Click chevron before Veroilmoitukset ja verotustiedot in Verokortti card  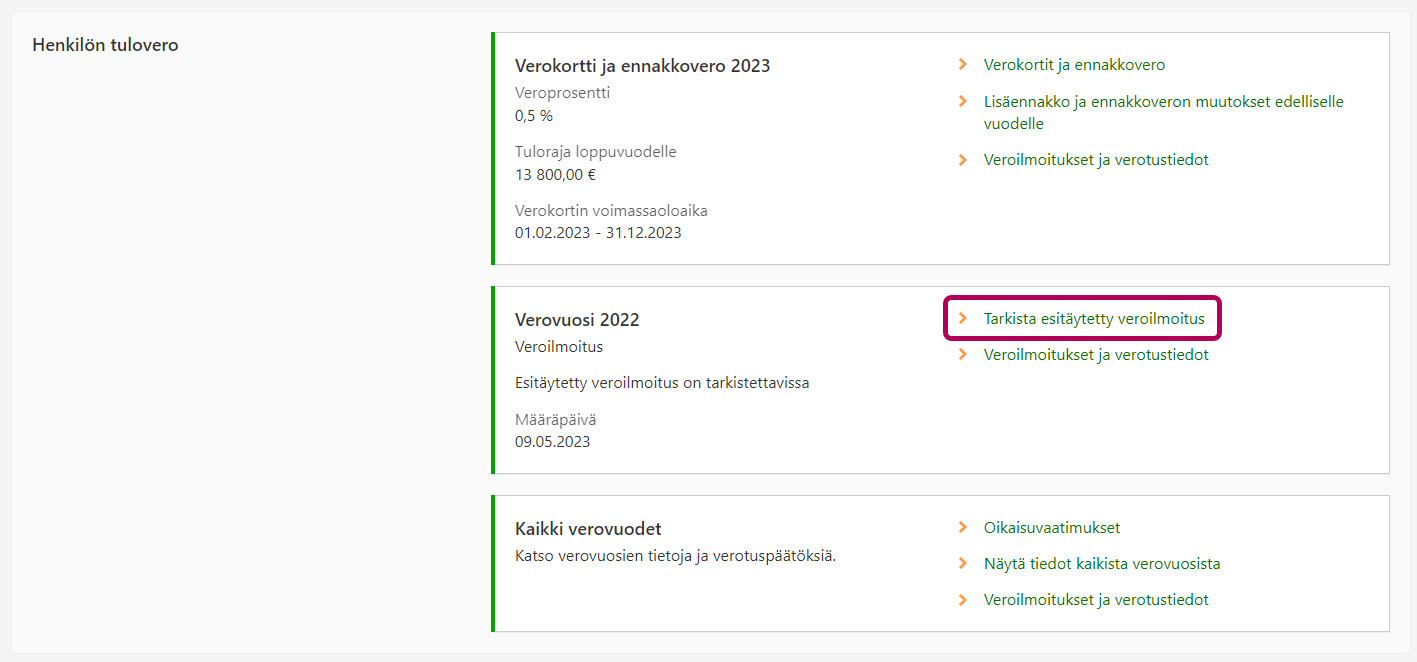click(962, 160)
